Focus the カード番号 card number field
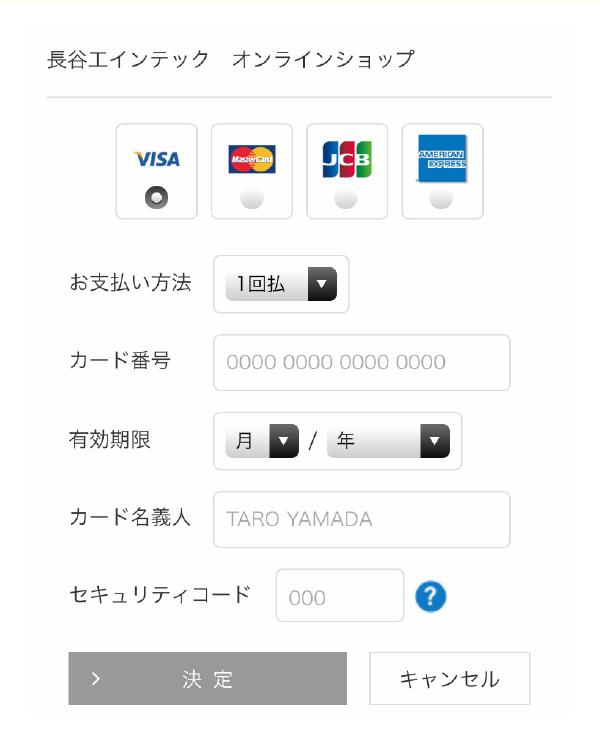 [362, 362]
